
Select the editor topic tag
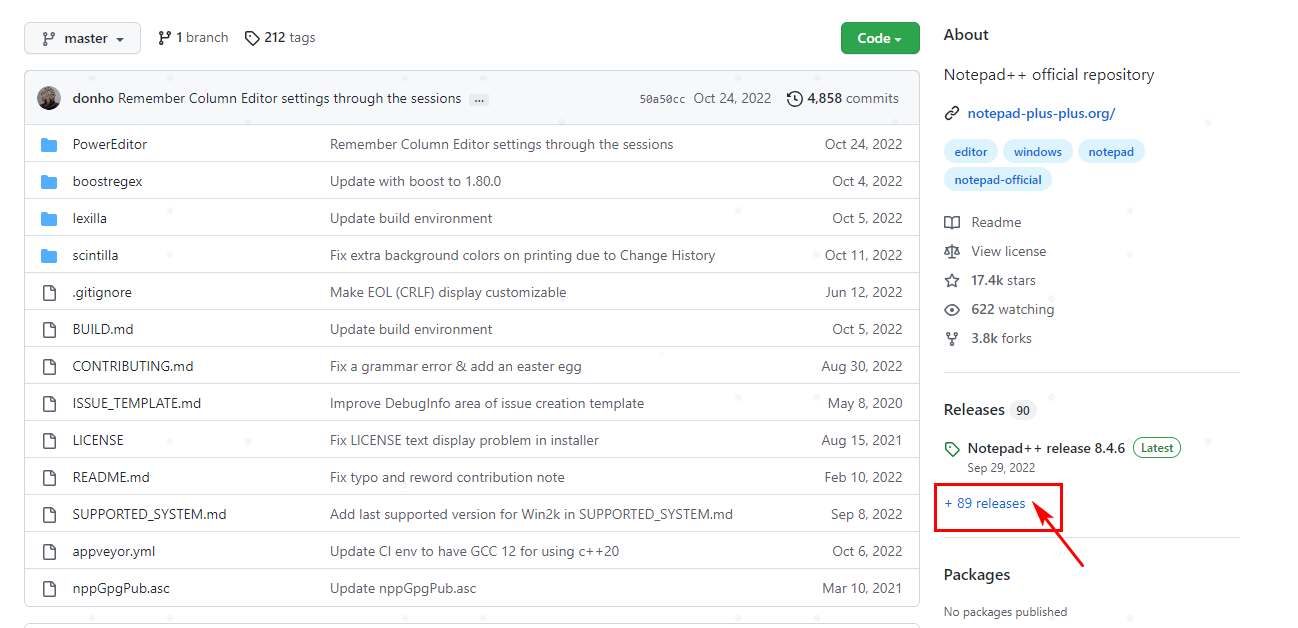pos(970,152)
